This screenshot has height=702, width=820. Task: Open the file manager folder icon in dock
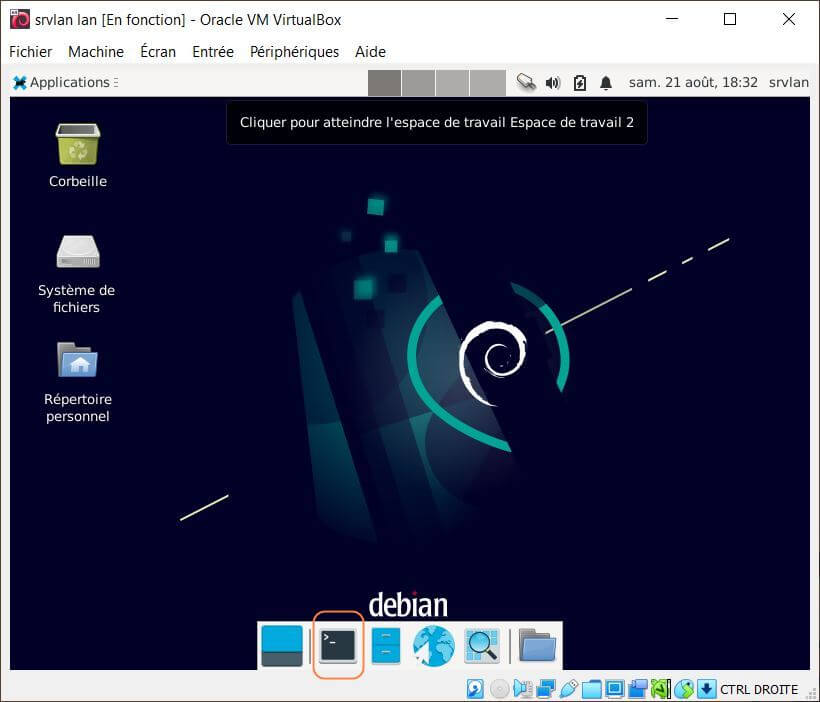point(537,645)
